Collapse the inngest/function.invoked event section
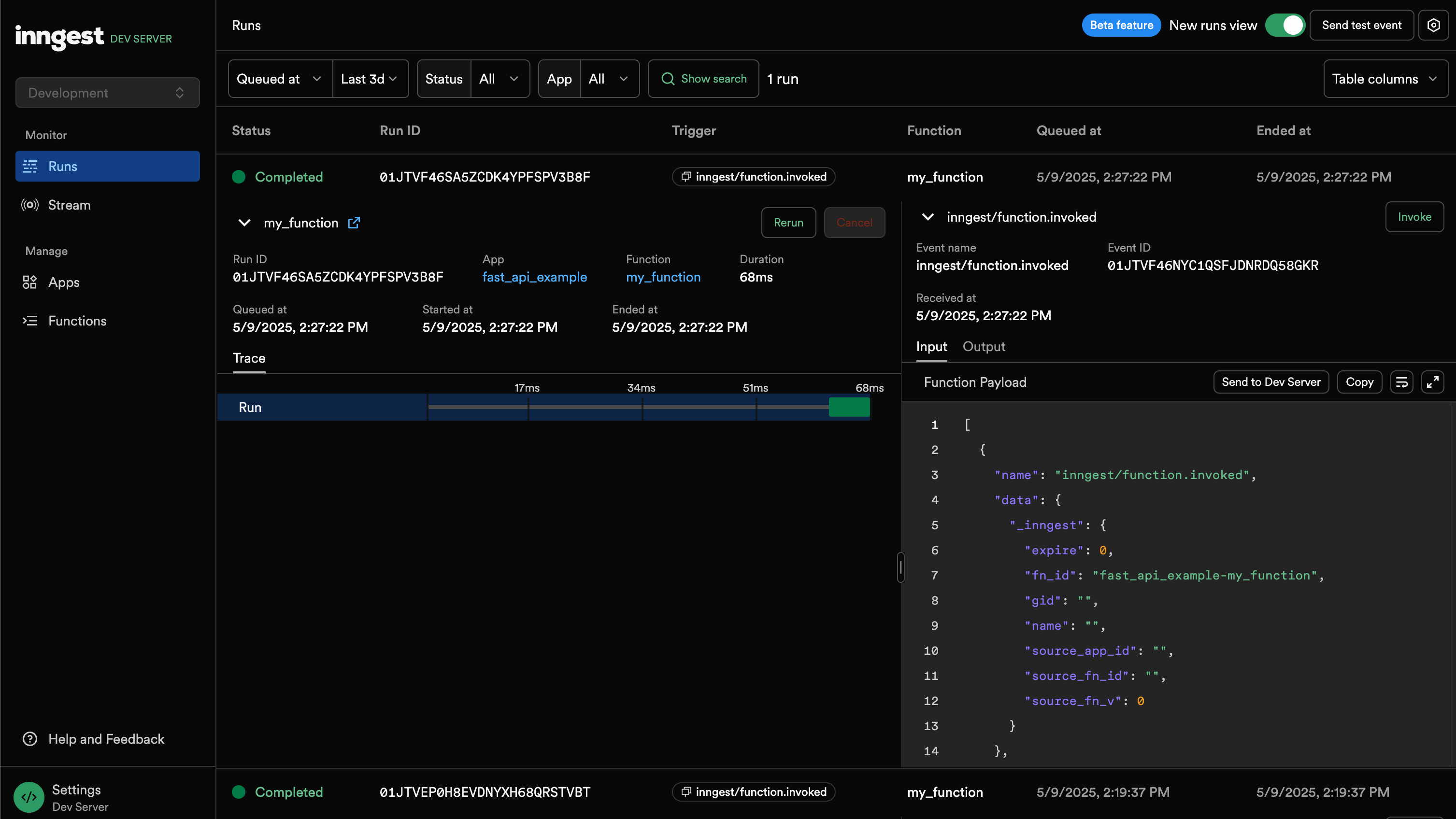The width and height of the screenshot is (1456, 819). tap(928, 217)
